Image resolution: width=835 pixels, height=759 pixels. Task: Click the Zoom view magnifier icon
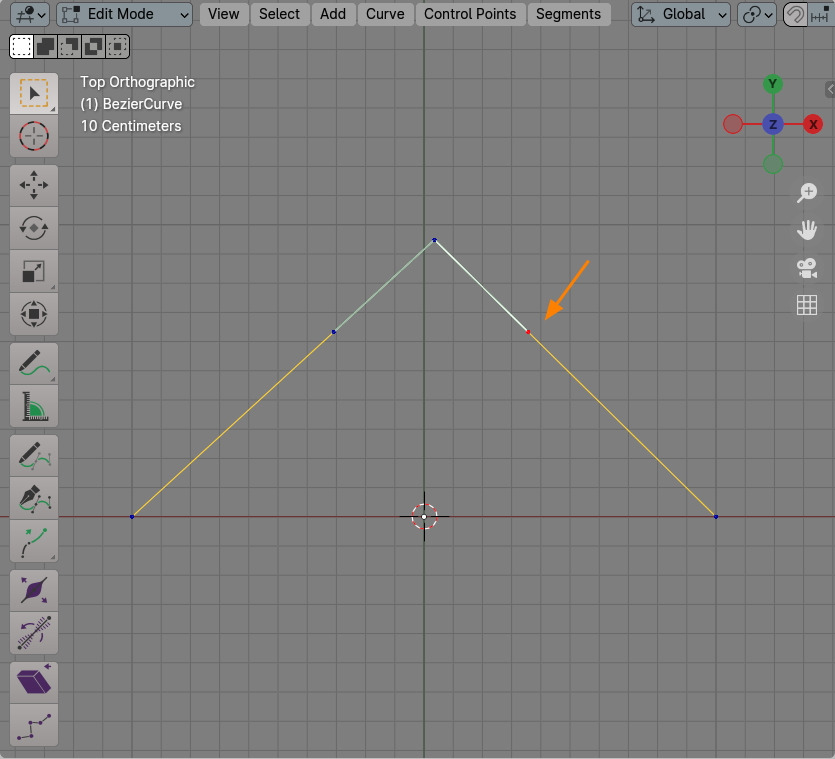click(x=807, y=193)
